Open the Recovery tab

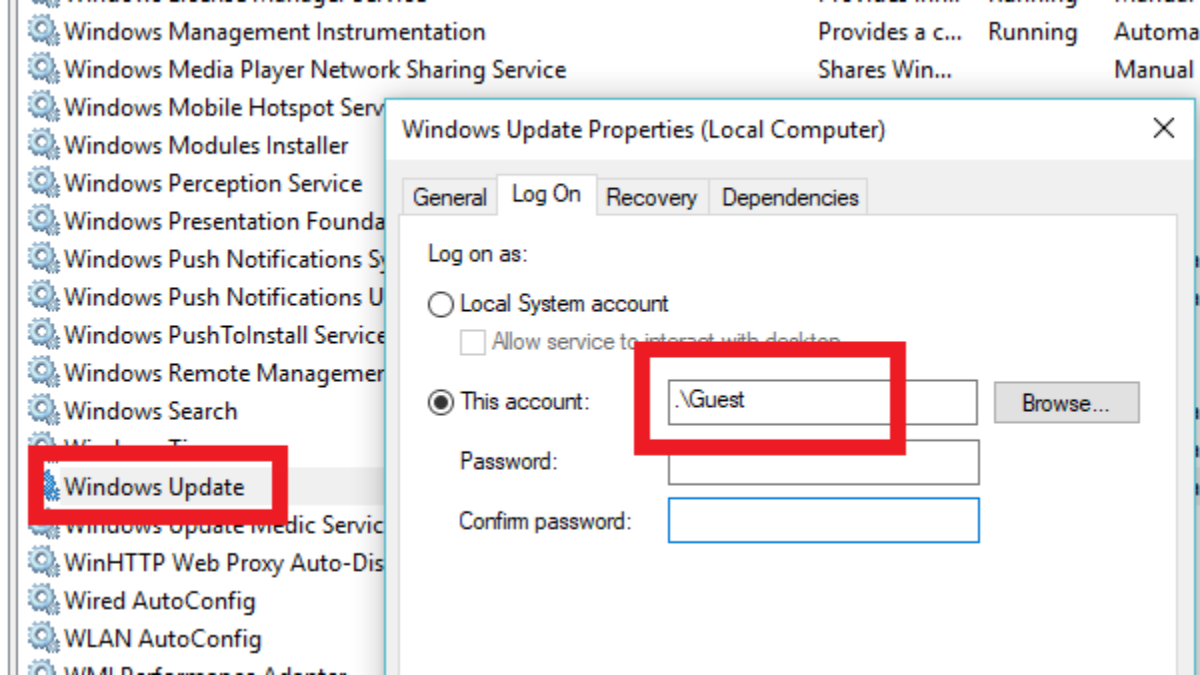pyautogui.click(x=650, y=197)
